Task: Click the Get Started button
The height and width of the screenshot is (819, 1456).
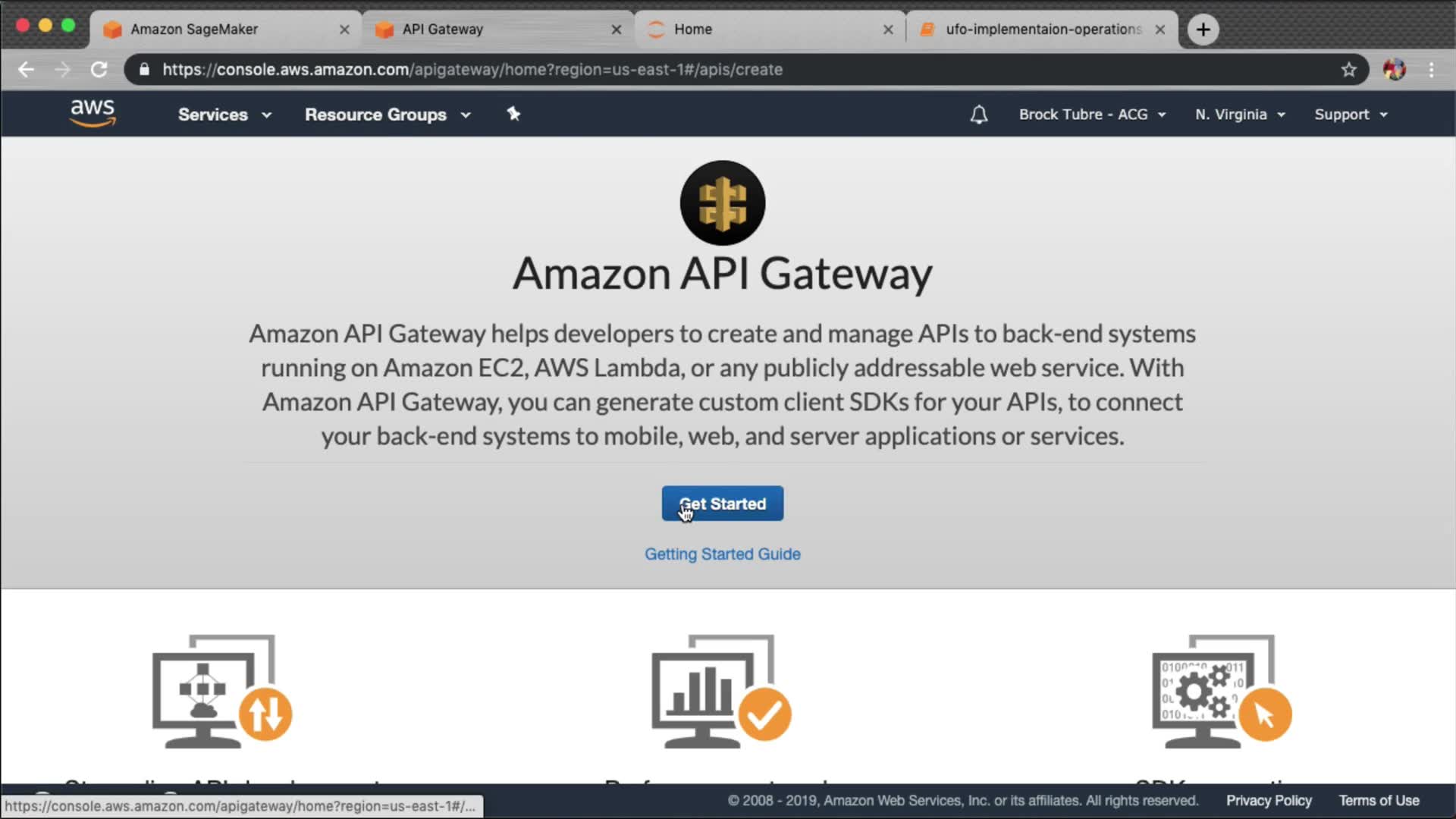Action: (722, 504)
